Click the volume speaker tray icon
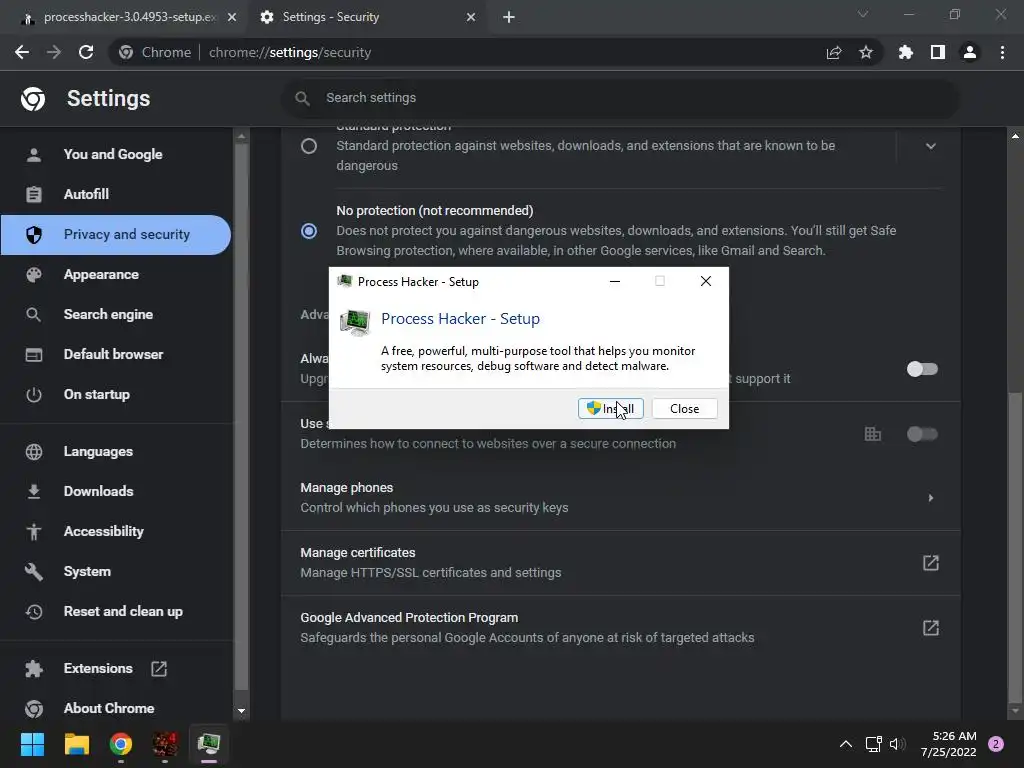 (897, 744)
